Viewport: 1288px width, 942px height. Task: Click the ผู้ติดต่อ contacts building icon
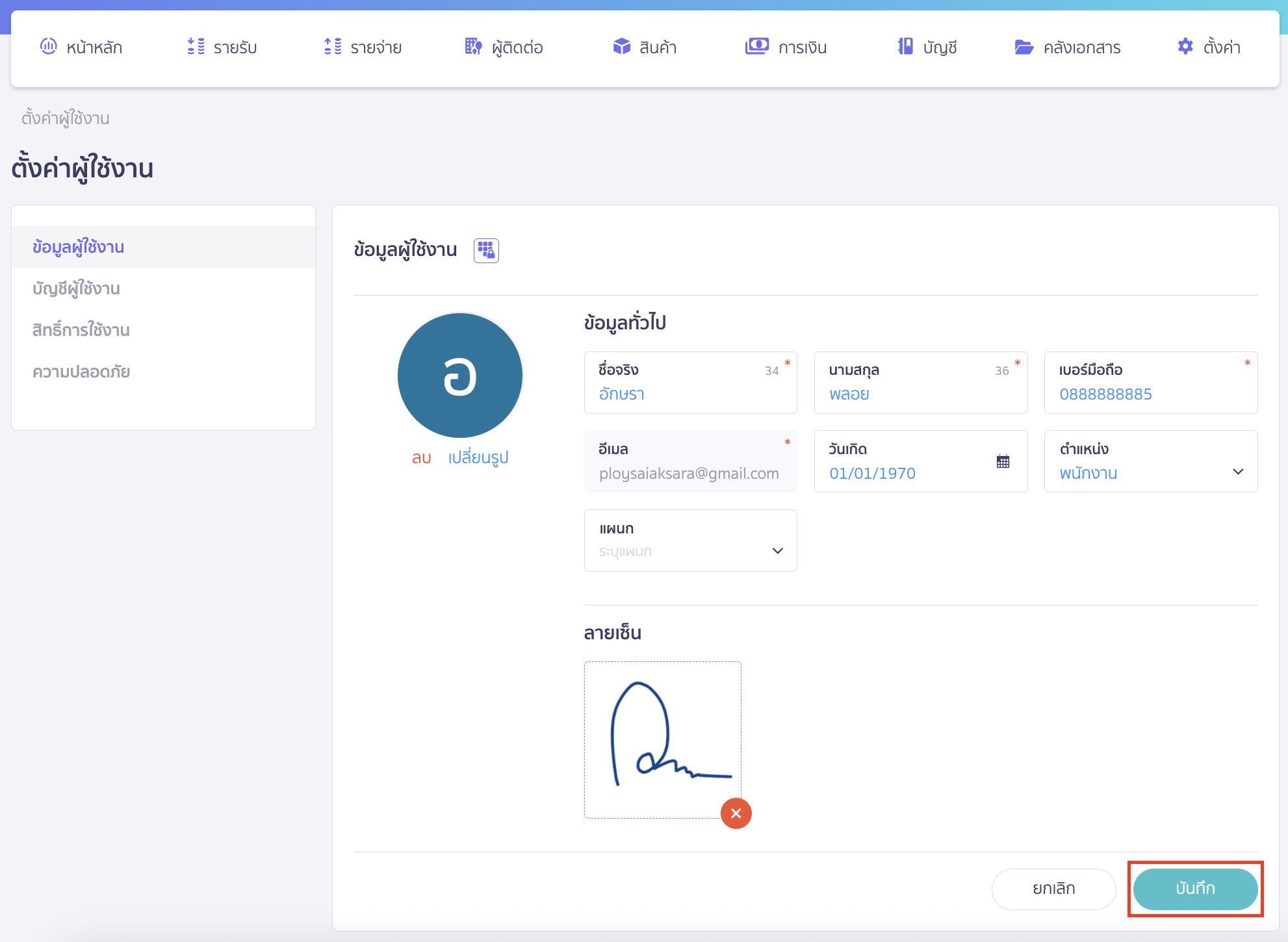473,46
